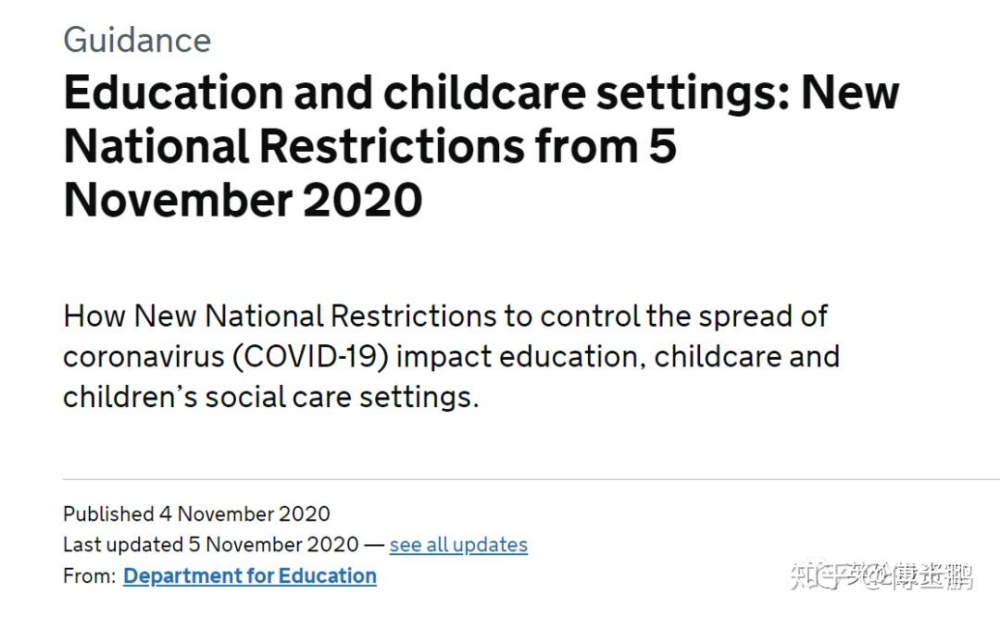Viewport: 1000px width, 618px height.
Task: Click 'control the spread of' in the summary
Action: click(684, 316)
